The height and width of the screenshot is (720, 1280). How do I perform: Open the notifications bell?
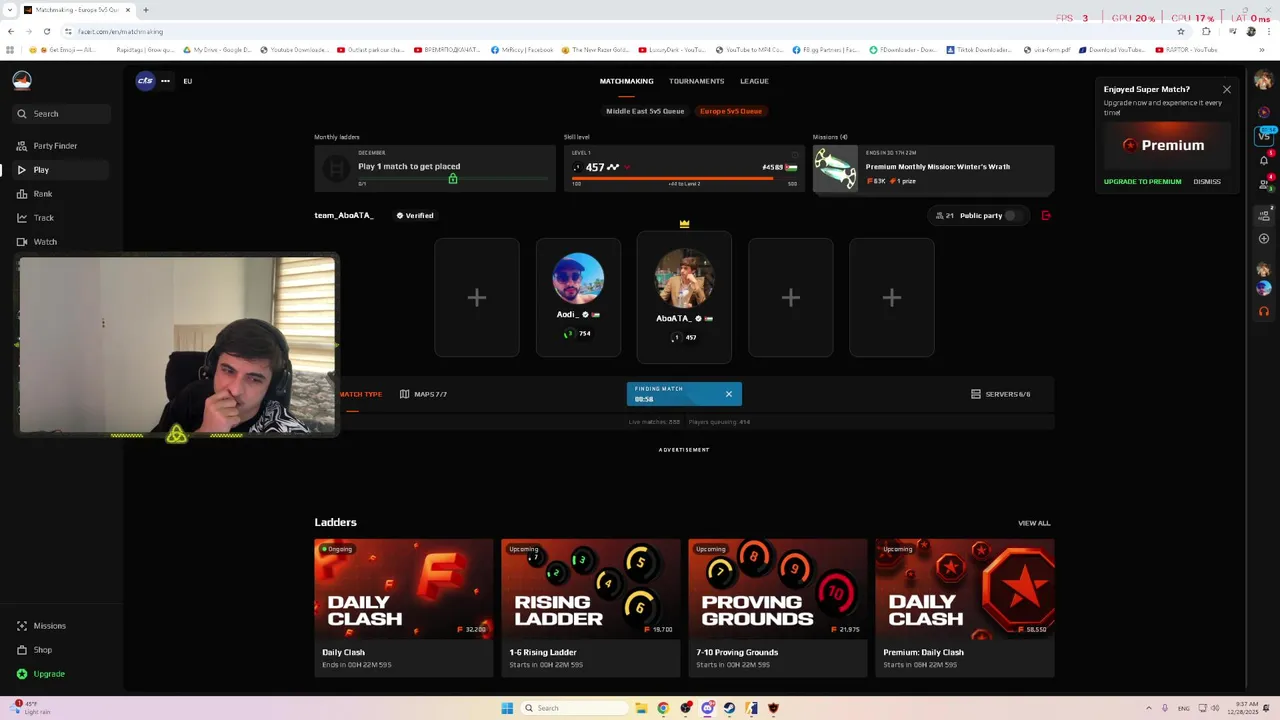(x=1264, y=160)
